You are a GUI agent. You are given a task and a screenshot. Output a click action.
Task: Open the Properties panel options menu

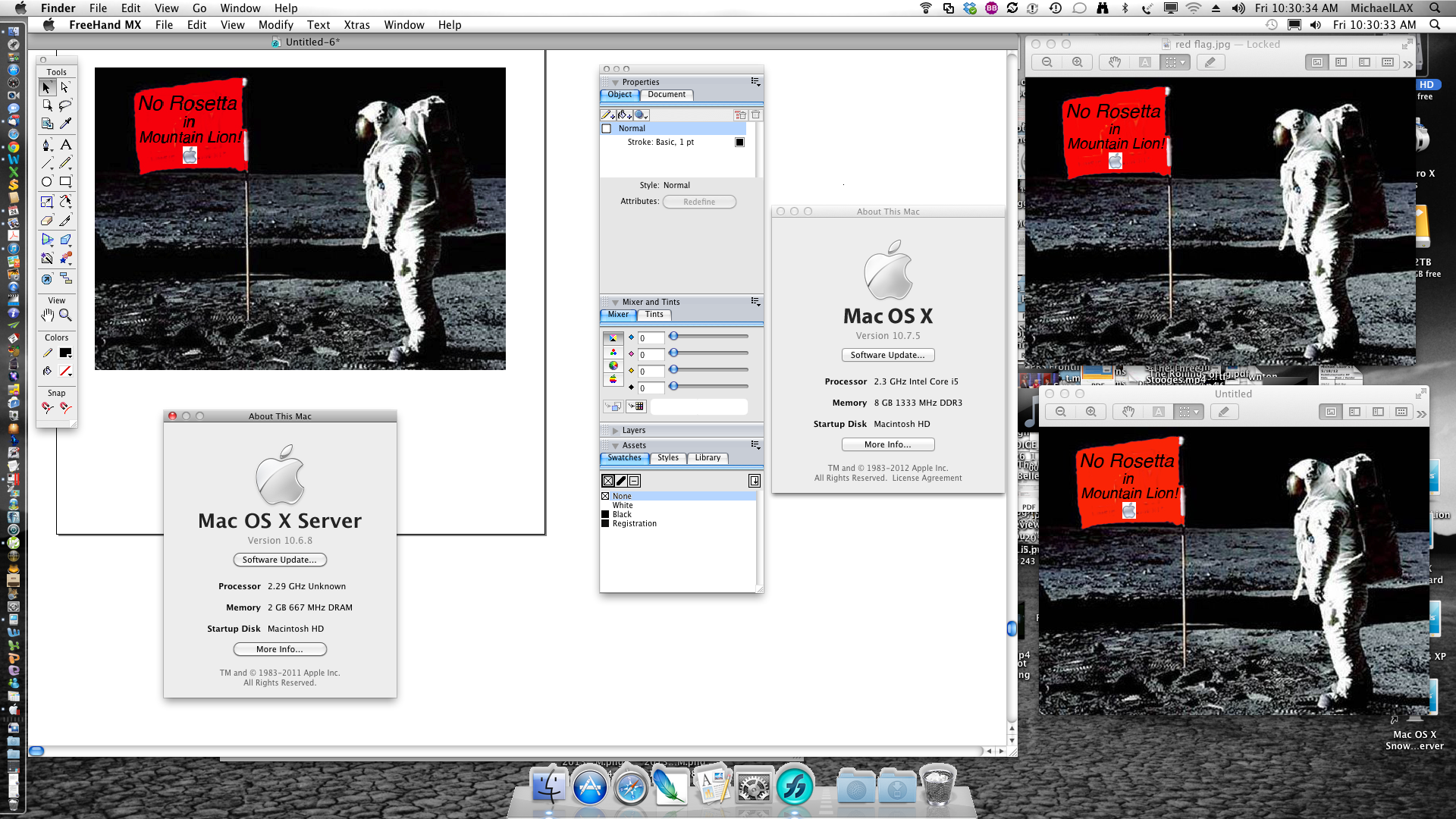tap(755, 82)
